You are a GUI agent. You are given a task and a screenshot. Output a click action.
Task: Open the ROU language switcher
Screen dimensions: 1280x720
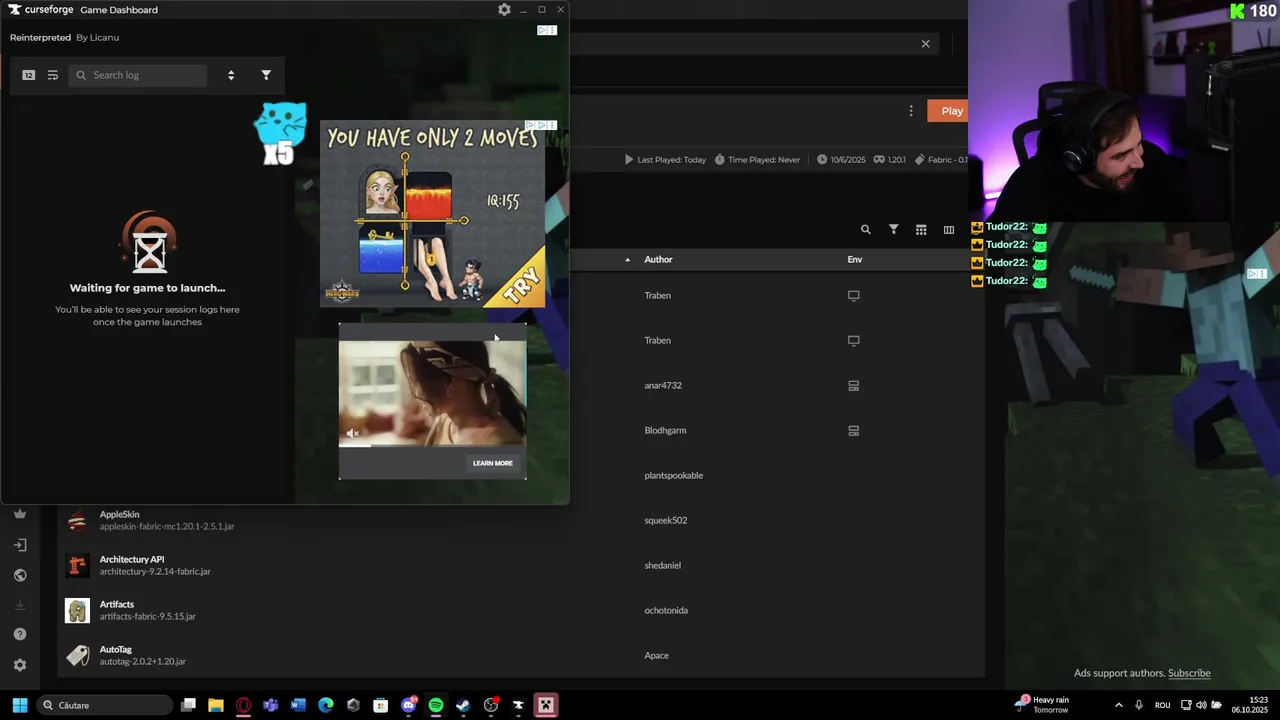tap(1162, 705)
